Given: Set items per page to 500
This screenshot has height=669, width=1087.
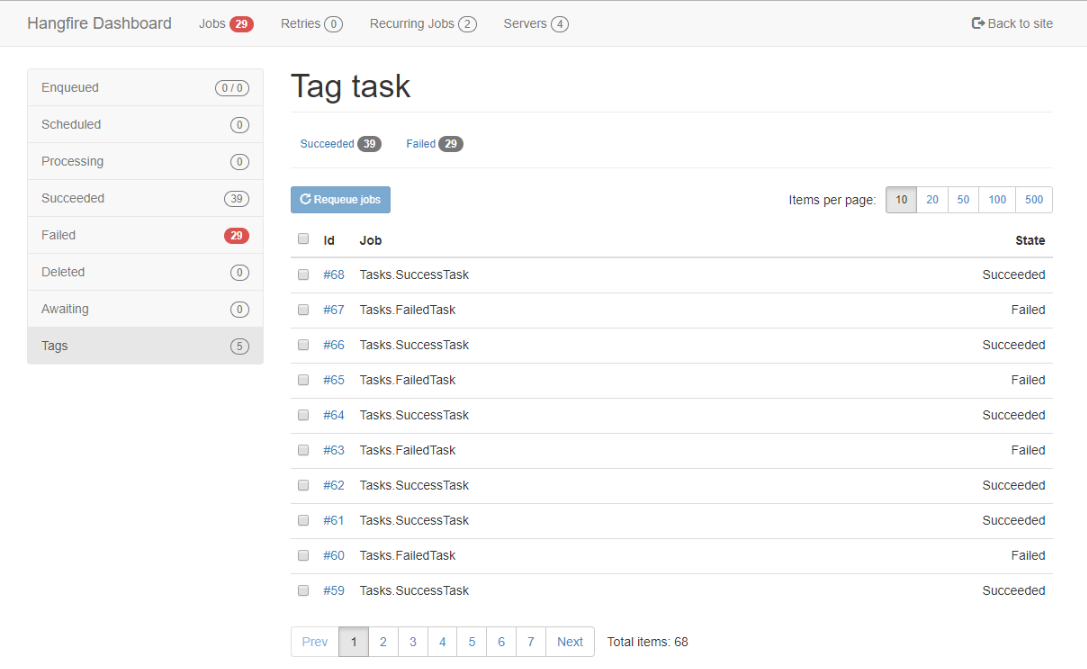Looking at the screenshot, I should (1034, 200).
